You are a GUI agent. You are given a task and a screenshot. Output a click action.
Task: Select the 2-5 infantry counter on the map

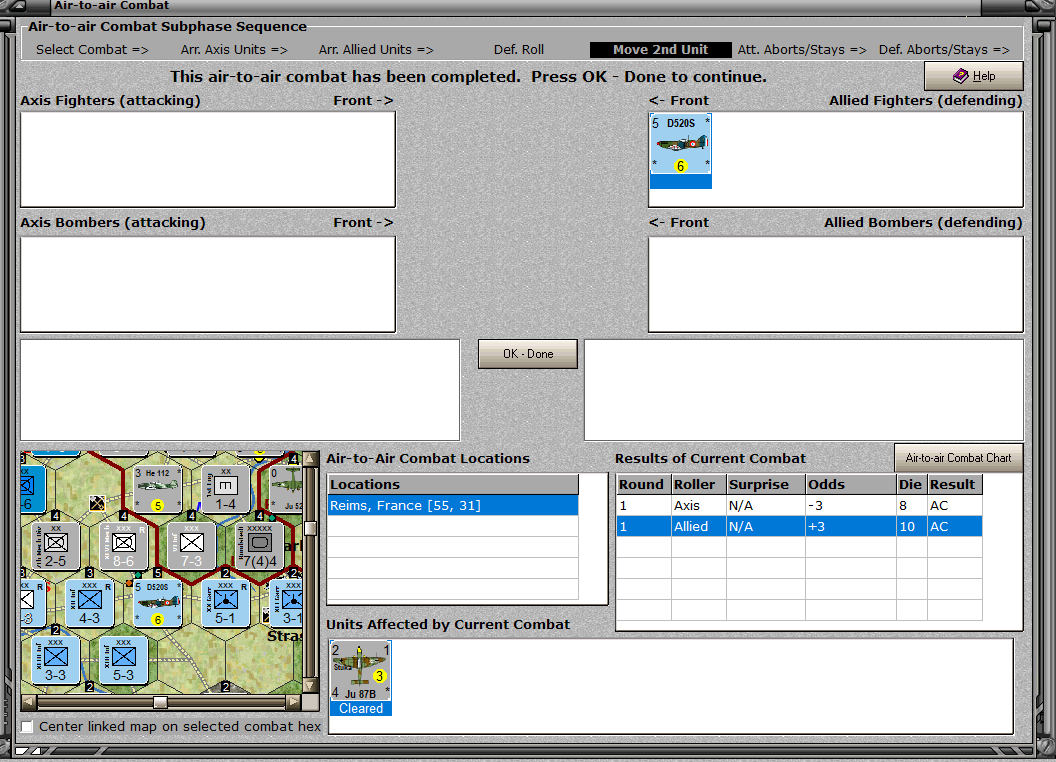coord(55,546)
